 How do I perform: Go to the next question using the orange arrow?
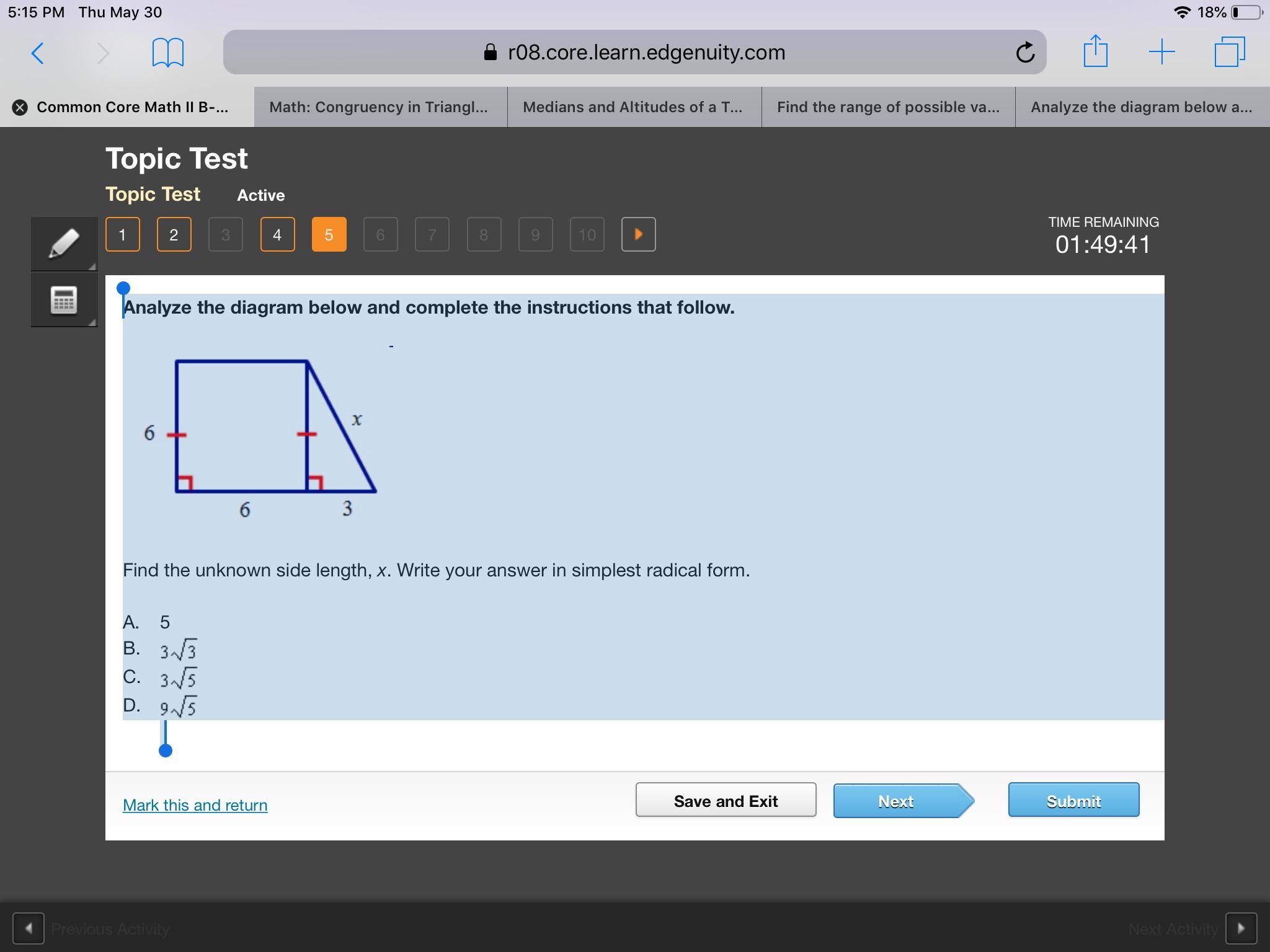click(x=638, y=234)
